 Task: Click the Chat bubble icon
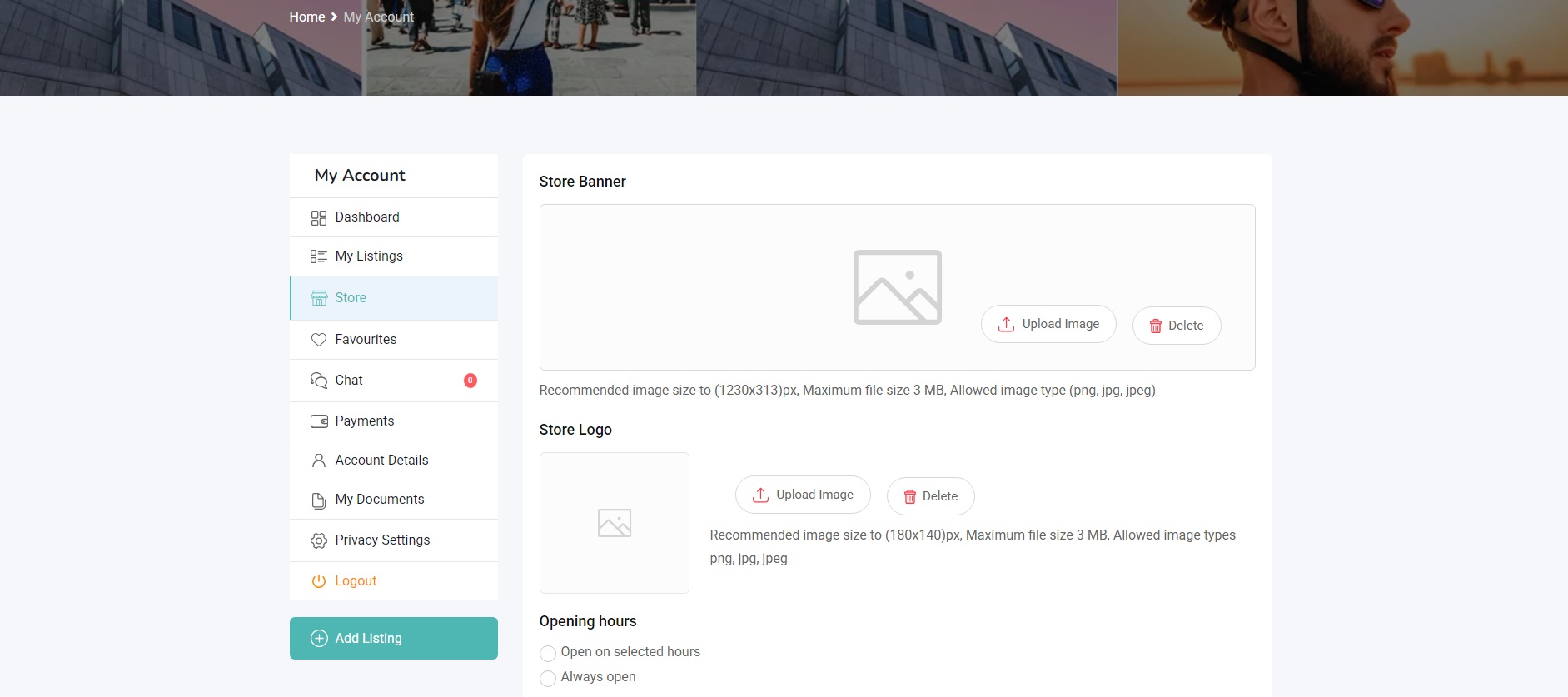click(318, 381)
